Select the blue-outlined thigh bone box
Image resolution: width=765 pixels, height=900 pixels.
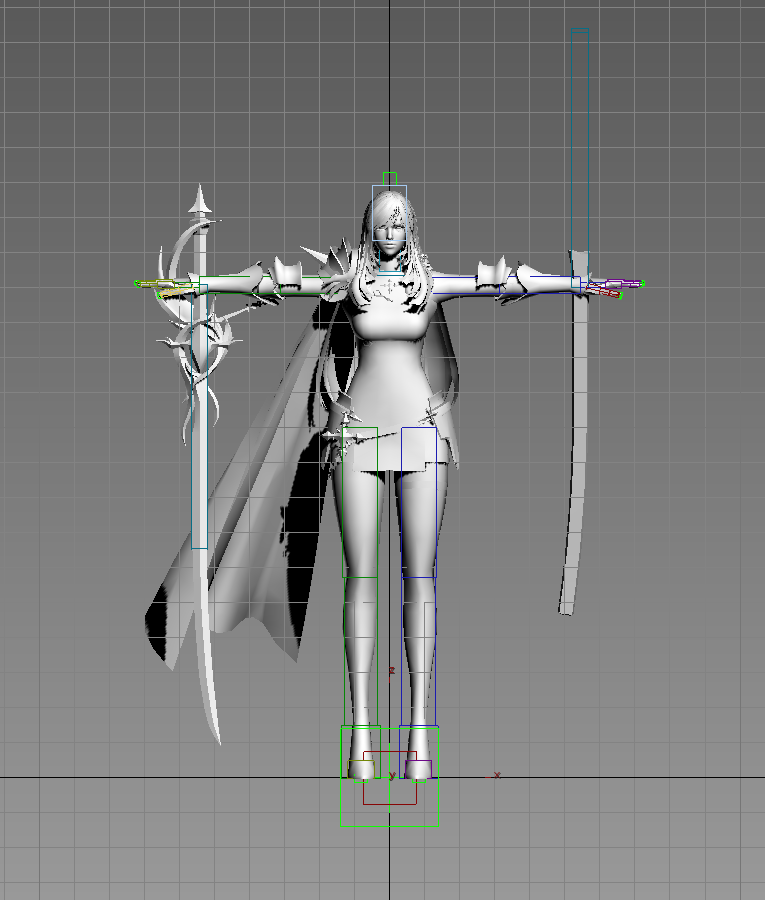pos(419,500)
